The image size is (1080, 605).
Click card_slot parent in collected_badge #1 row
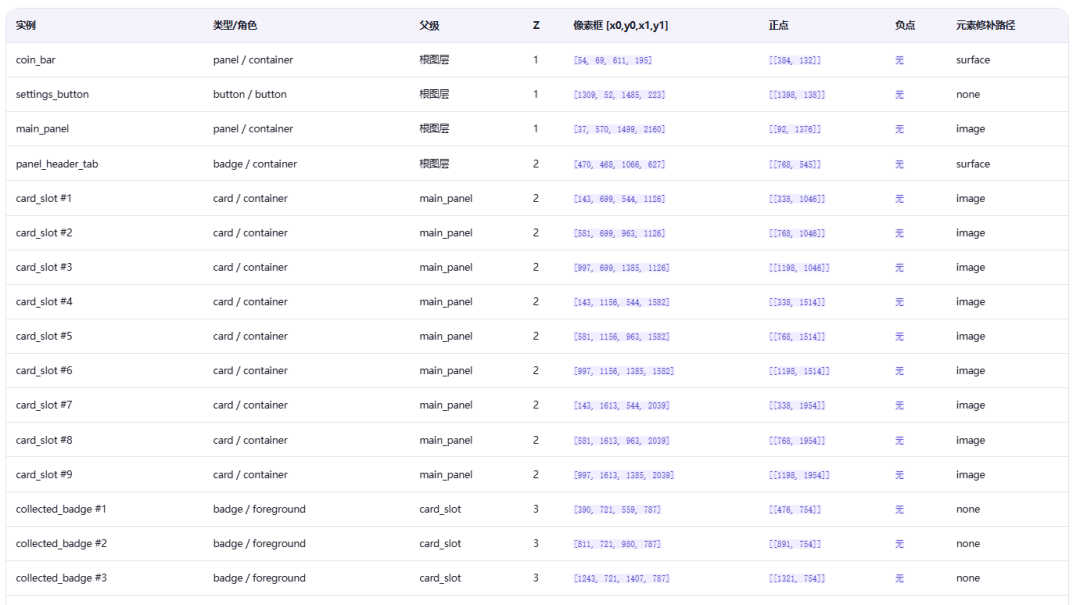point(441,509)
